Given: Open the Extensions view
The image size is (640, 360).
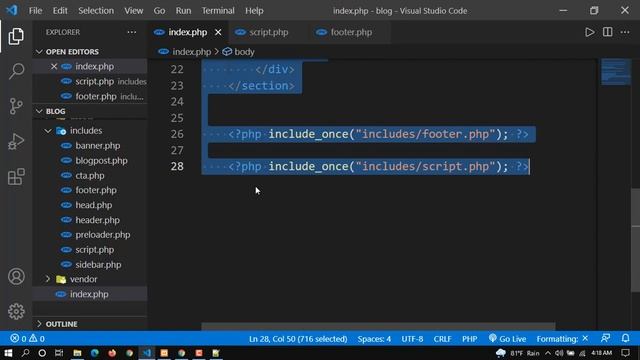Looking at the screenshot, I should point(16,177).
